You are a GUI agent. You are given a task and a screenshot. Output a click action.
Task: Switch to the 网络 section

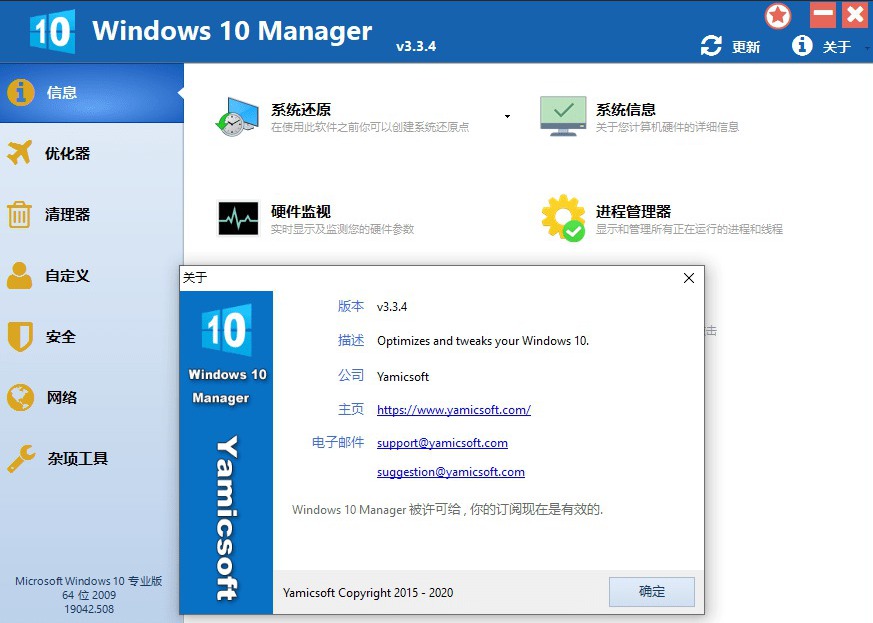click(x=62, y=398)
